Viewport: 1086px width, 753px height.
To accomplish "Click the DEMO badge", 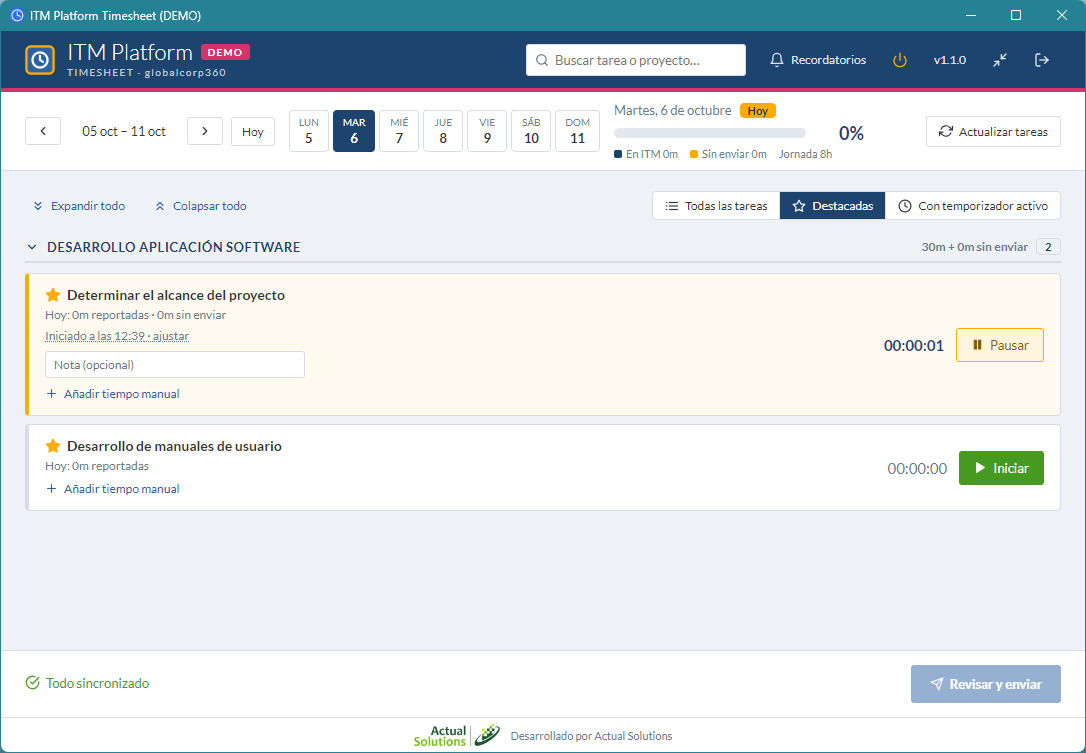I will [225, 52].
